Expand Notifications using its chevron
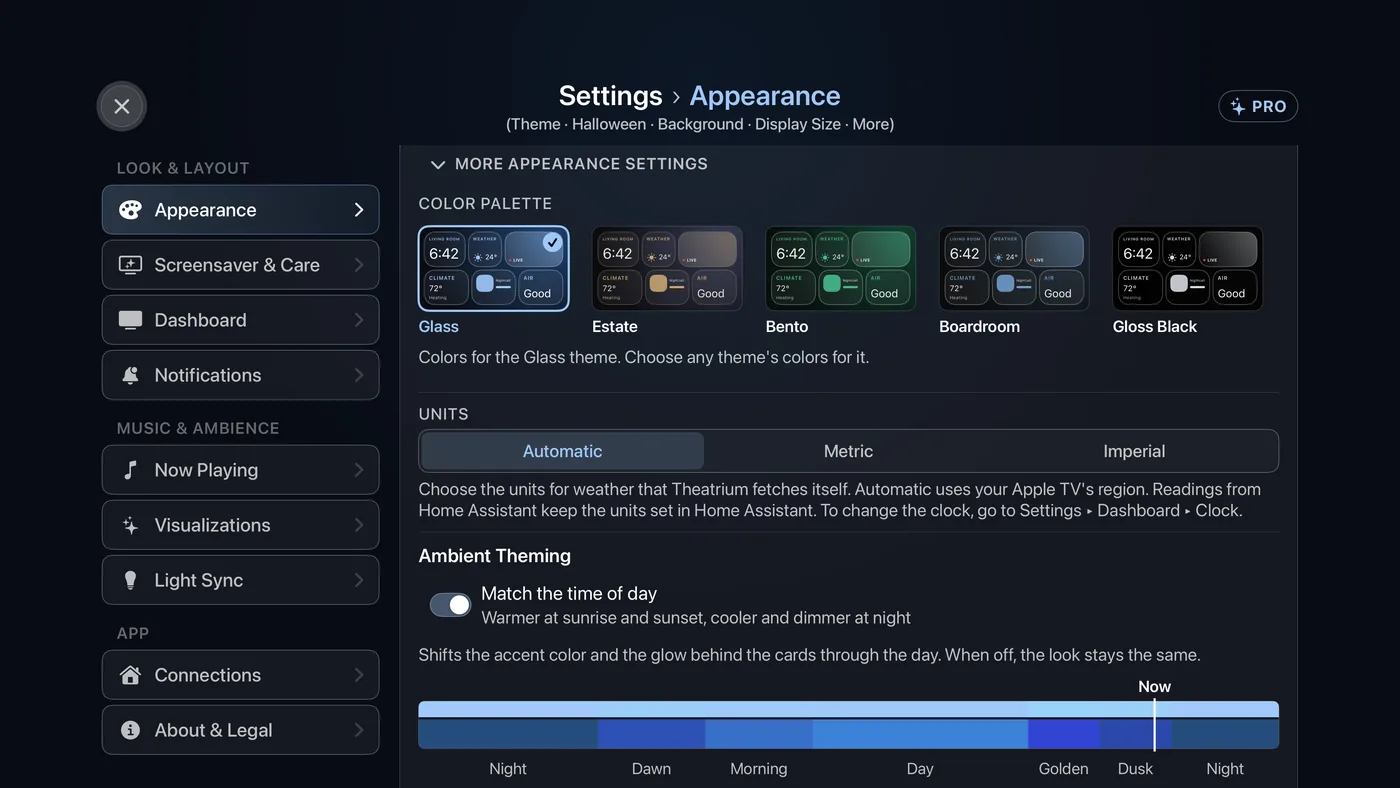The height and width of the screenshot is (788, 1400). coord(359,375)
